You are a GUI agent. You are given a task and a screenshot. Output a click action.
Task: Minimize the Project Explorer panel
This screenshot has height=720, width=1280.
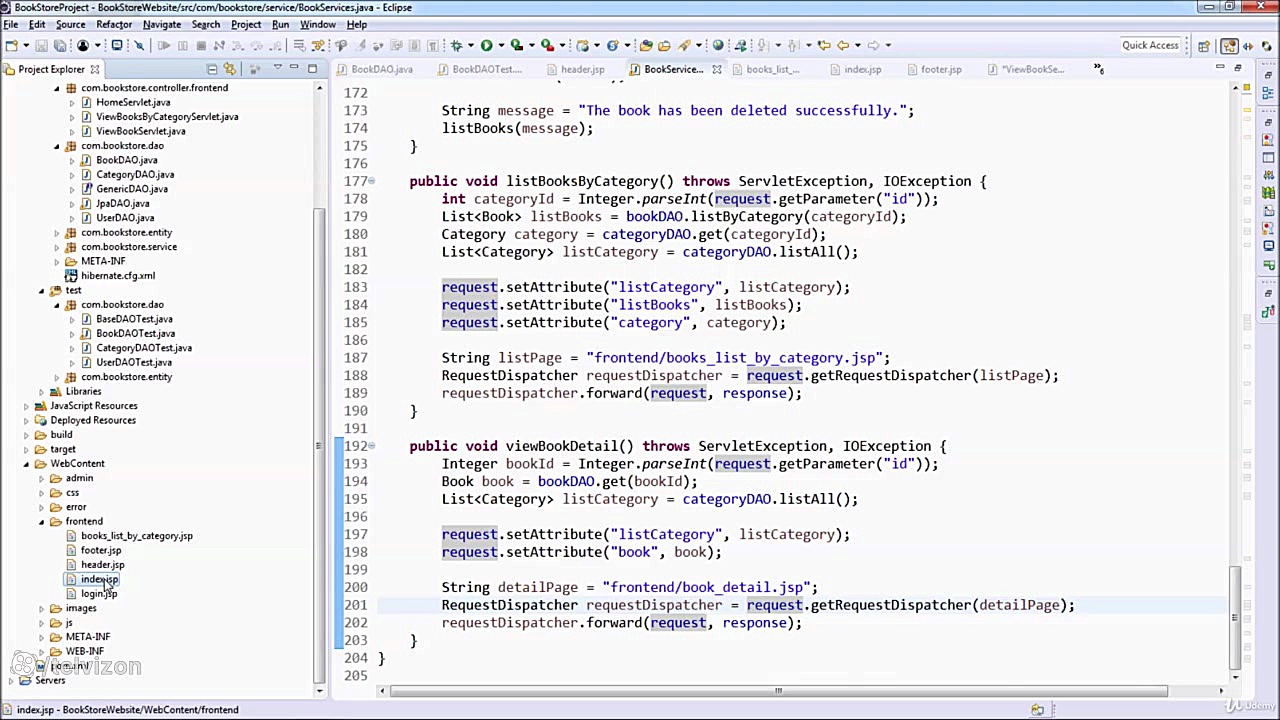294,68
